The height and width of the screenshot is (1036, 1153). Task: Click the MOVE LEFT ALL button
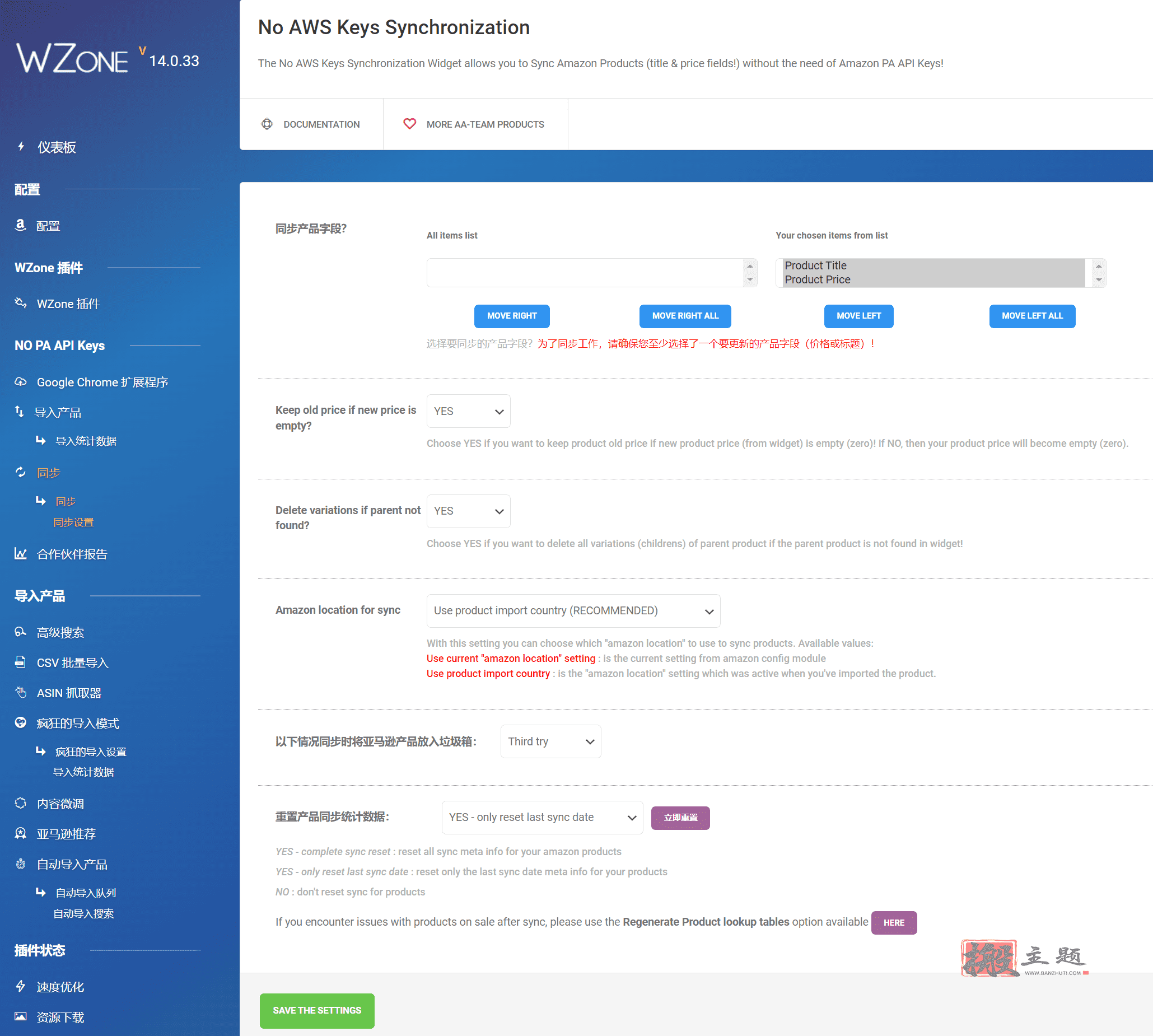[1033, 316]
